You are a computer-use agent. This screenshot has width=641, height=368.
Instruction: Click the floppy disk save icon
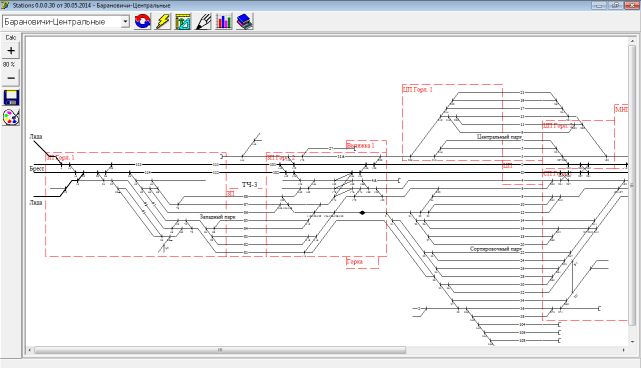coord(11,98)
